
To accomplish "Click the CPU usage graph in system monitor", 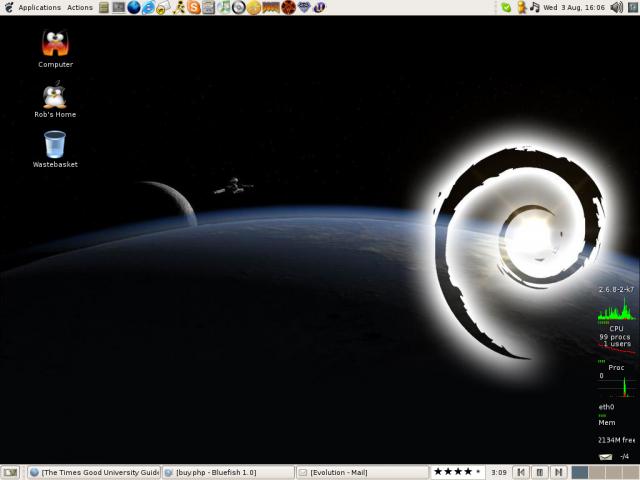I will 616,309.
